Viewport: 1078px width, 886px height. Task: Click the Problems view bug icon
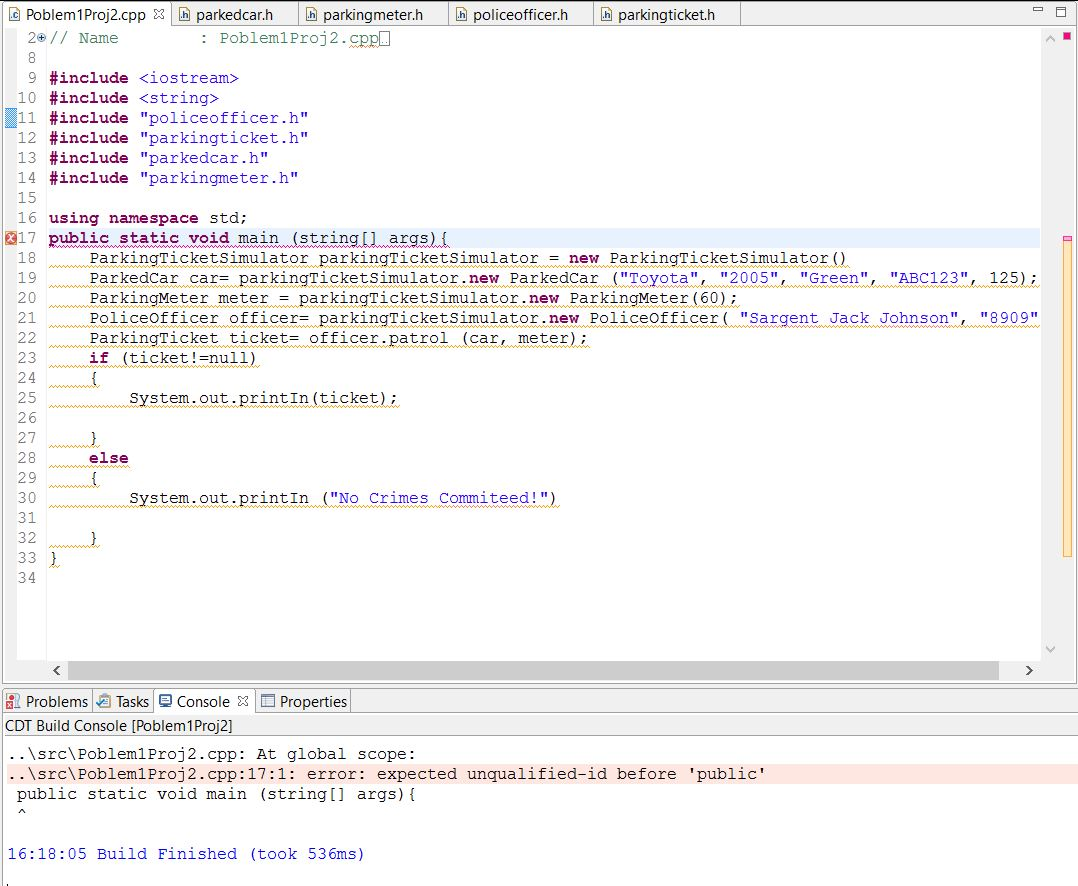11,701
